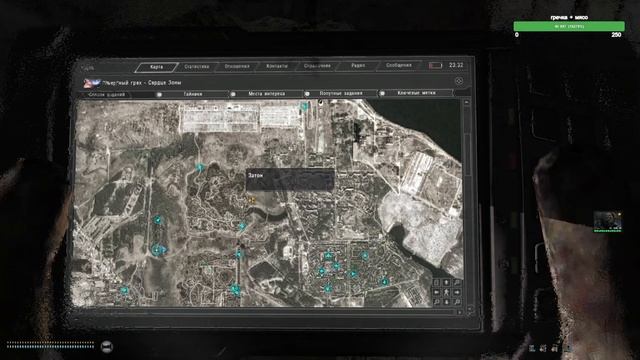The width and height of the screenshot is (640, 360).
Task: Open the Радио tab
Action: [x=358, y=66]
